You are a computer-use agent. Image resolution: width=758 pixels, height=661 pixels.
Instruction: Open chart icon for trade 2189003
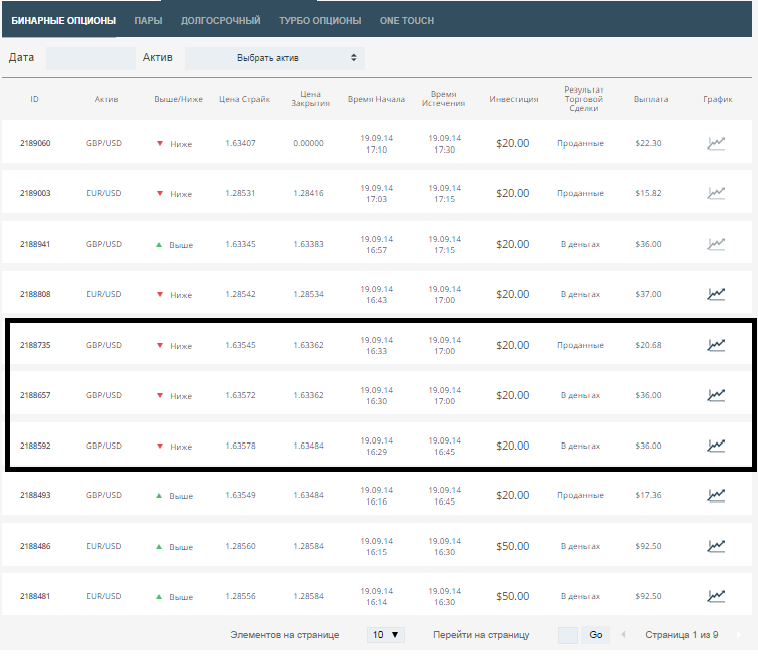[x=716, y=193]
